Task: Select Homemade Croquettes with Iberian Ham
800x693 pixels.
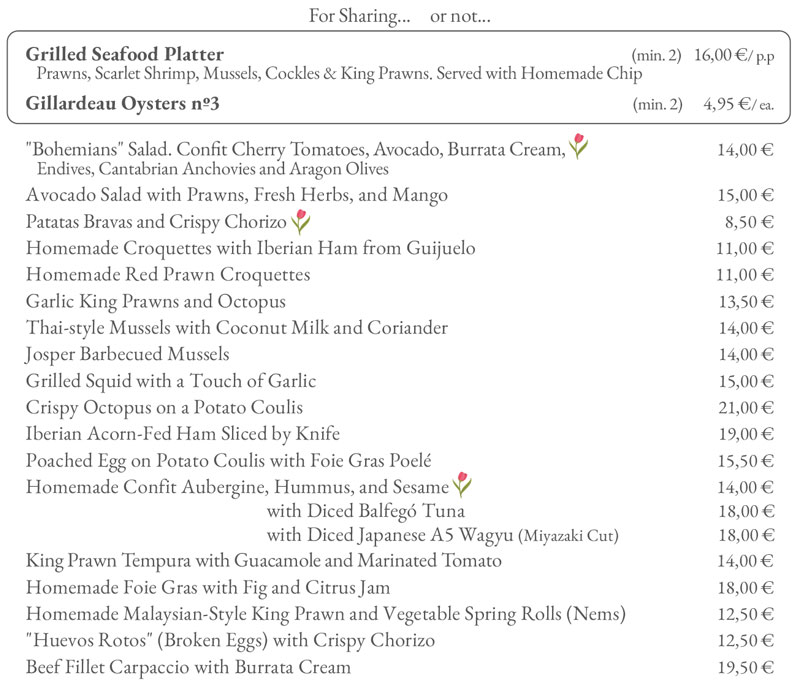Action: (251, 249)
